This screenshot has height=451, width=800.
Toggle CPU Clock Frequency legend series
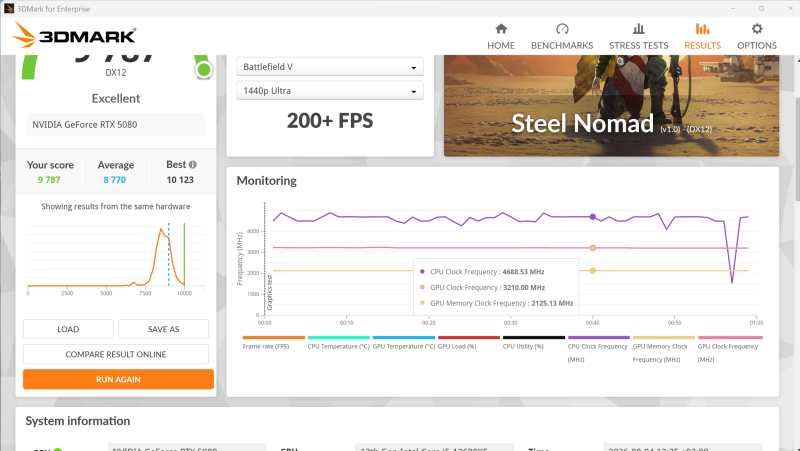(x=598, y=349)
